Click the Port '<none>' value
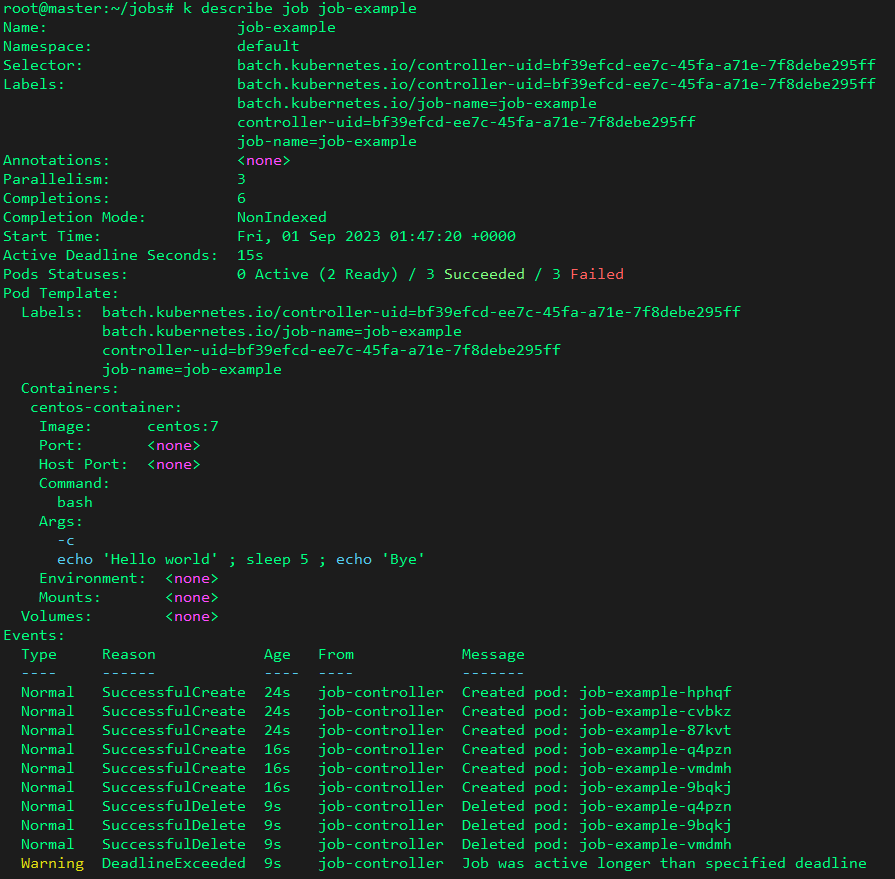Viewport: 895px width, 879px height. tap(174, 445)
